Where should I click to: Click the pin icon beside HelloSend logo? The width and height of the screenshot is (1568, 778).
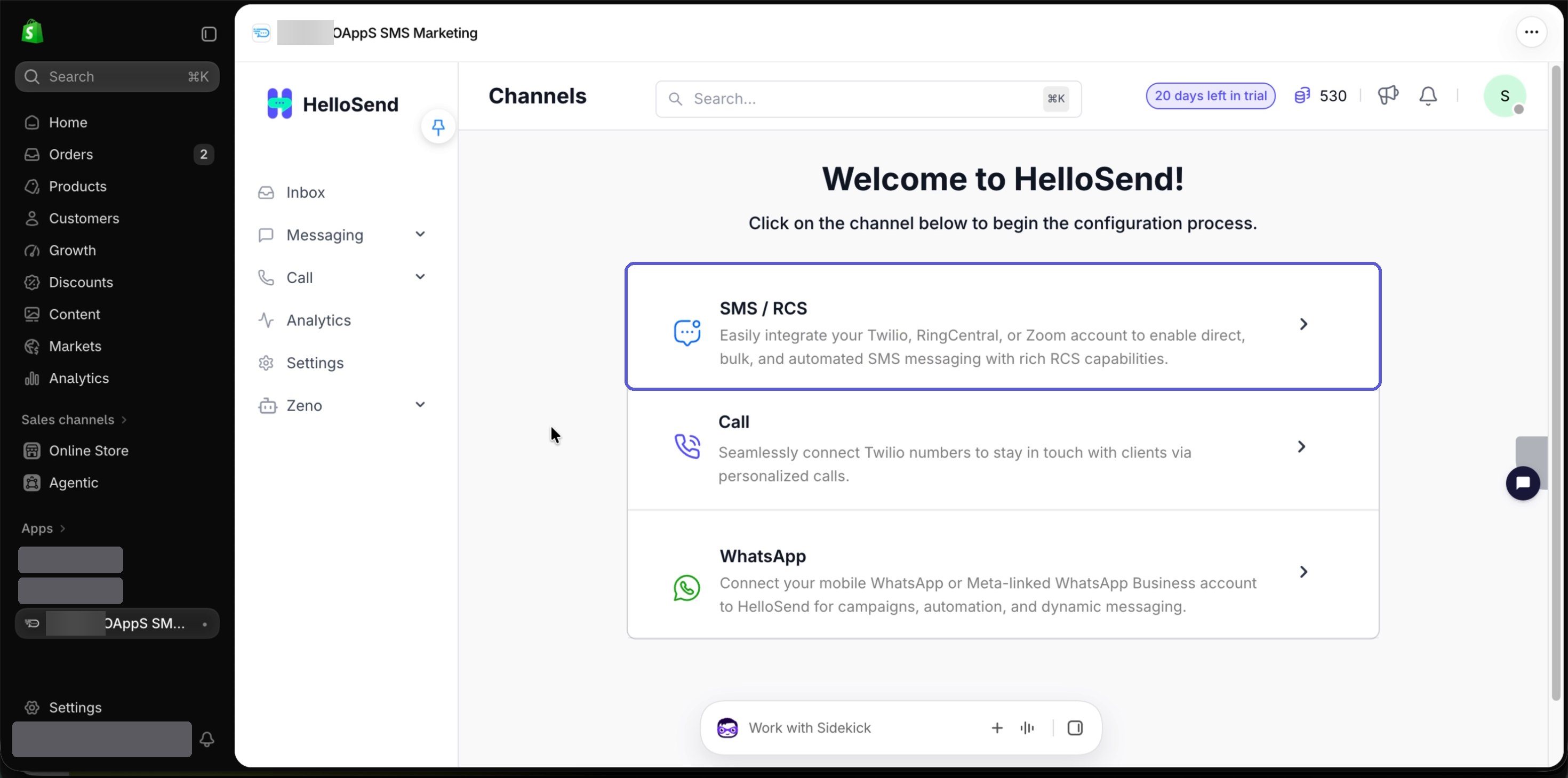[x=438, y=127]
